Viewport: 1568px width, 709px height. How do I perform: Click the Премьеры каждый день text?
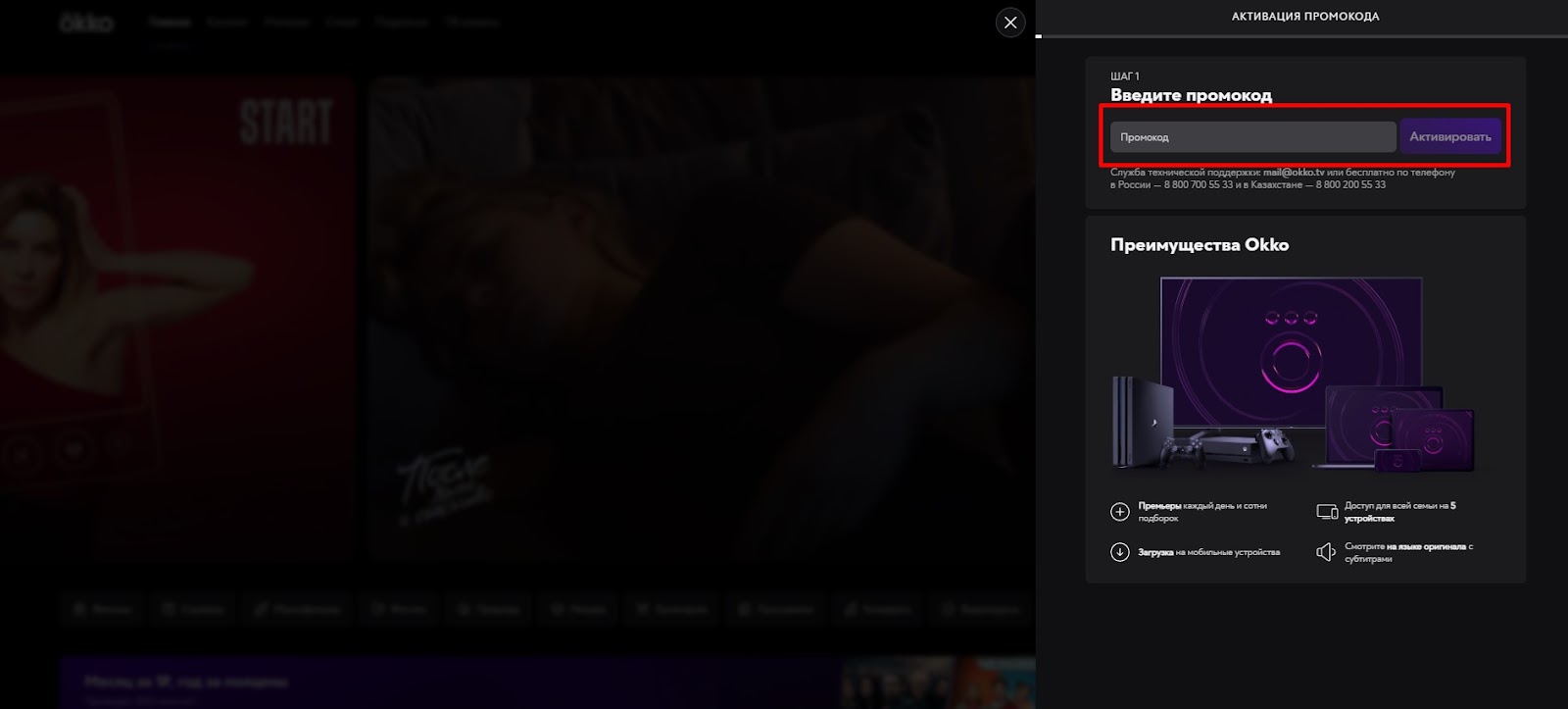[1202, 512]
